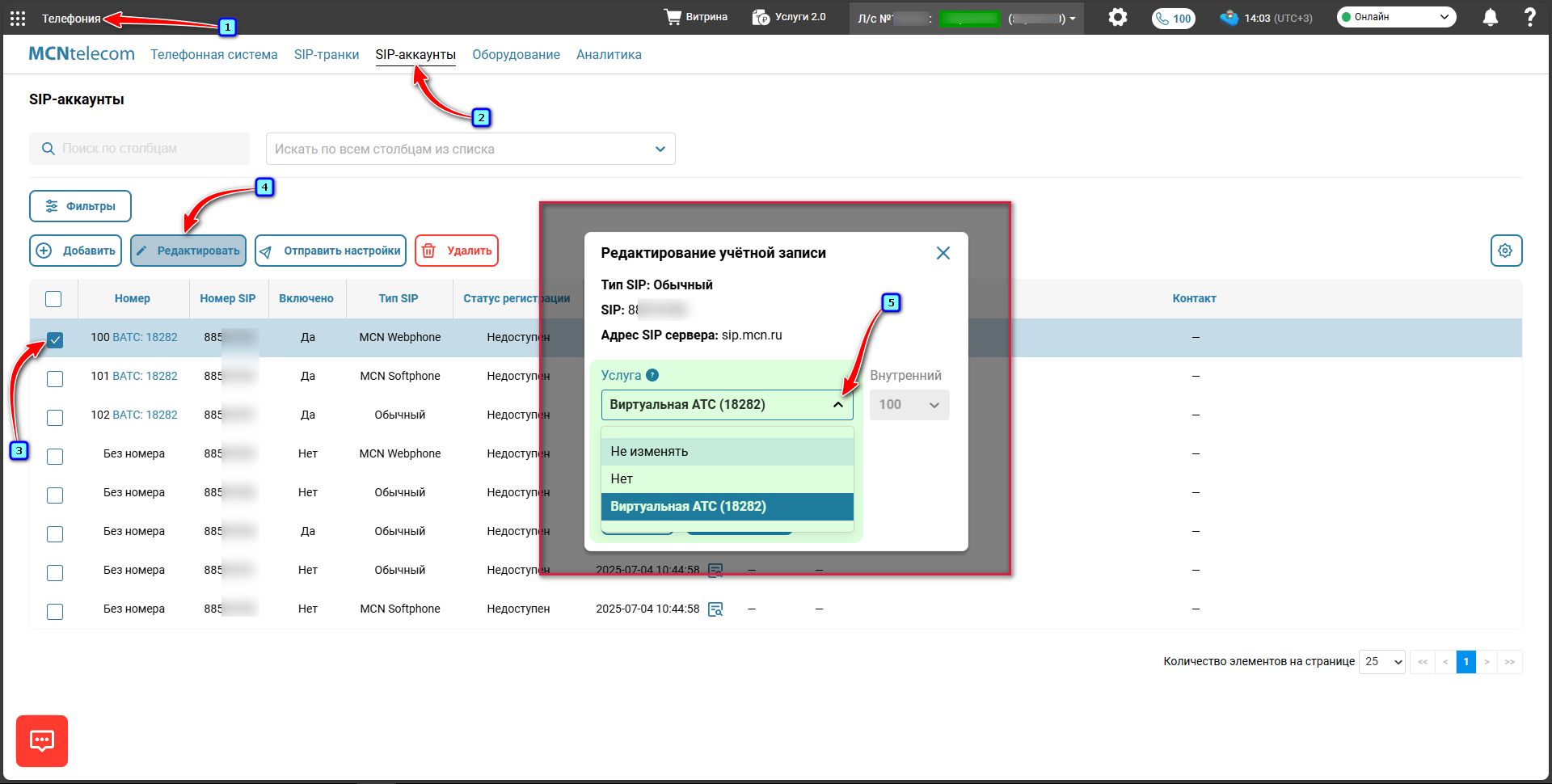Open table column settings gear
1552x784 pixels.
click(1506, 251)
